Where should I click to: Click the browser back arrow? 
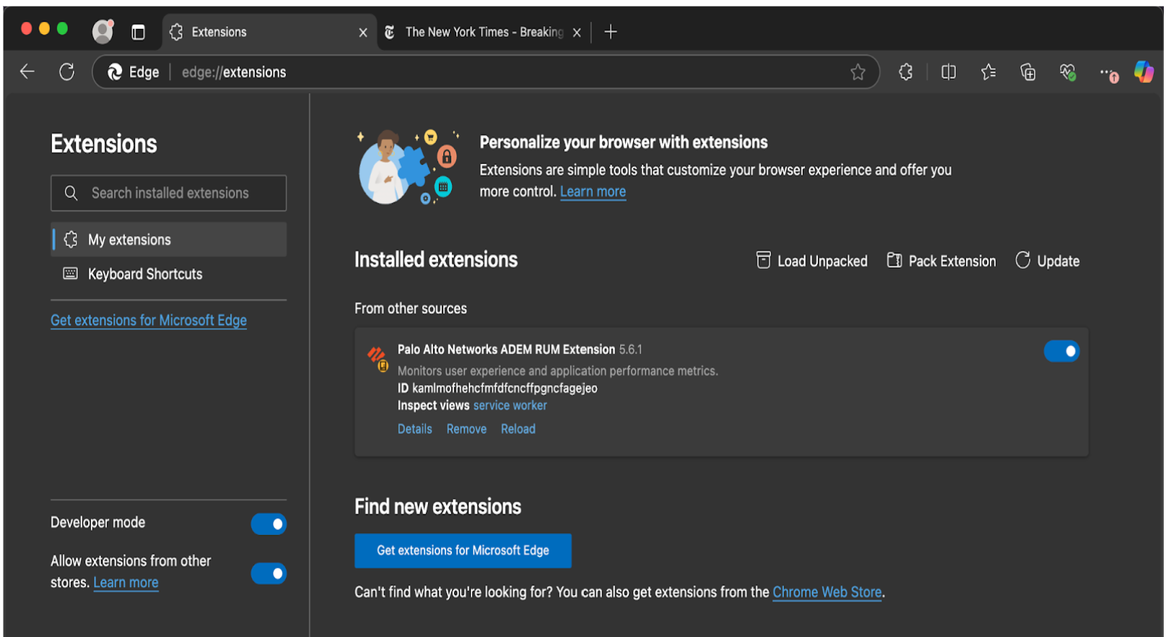click(27, 72)
